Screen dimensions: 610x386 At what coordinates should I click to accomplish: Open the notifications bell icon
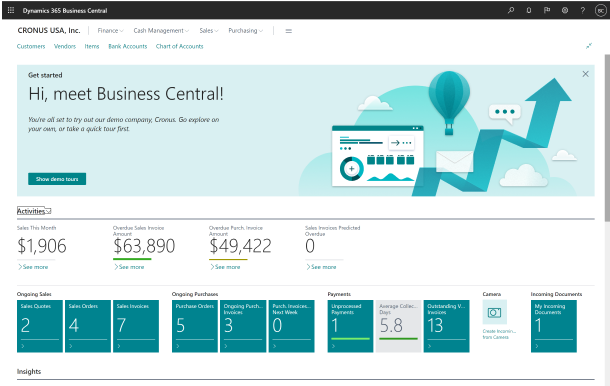529,11
